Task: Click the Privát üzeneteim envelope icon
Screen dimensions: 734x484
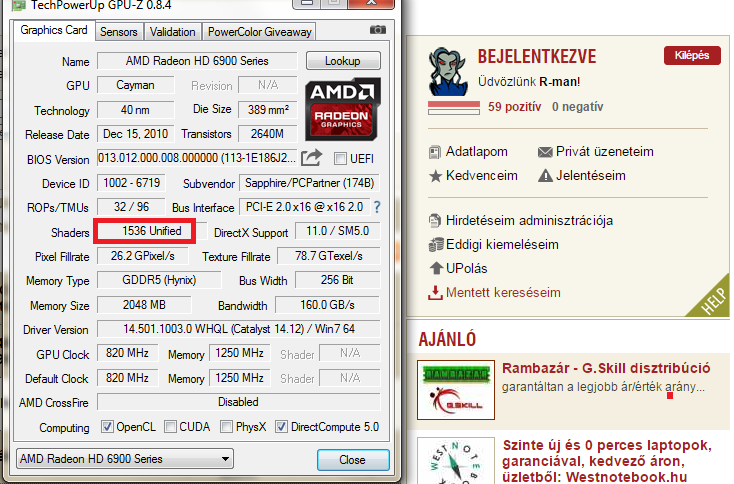Action: point(545,152)
